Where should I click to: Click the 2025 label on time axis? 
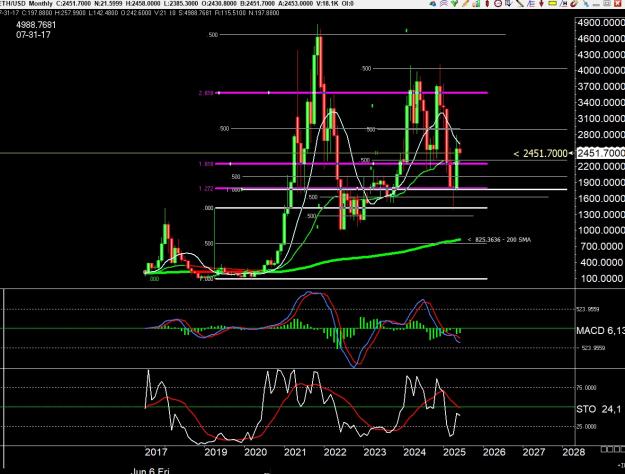pos(454,452)
